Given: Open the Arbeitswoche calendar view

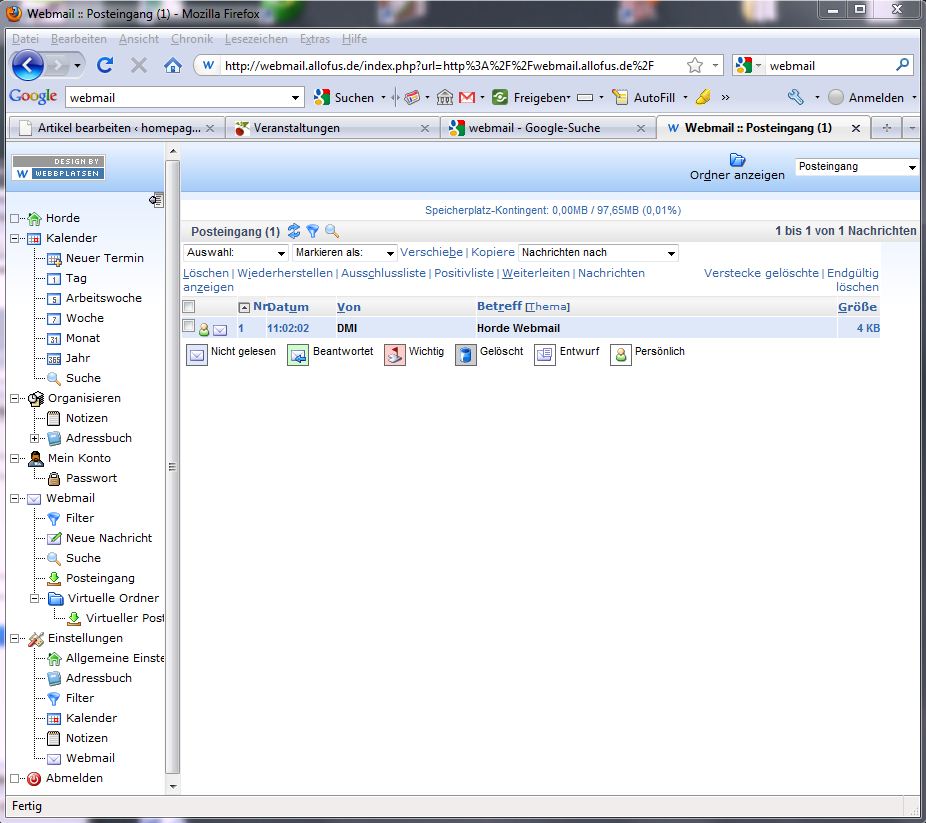Looking at the screenshot, I should tap(104, 298).
